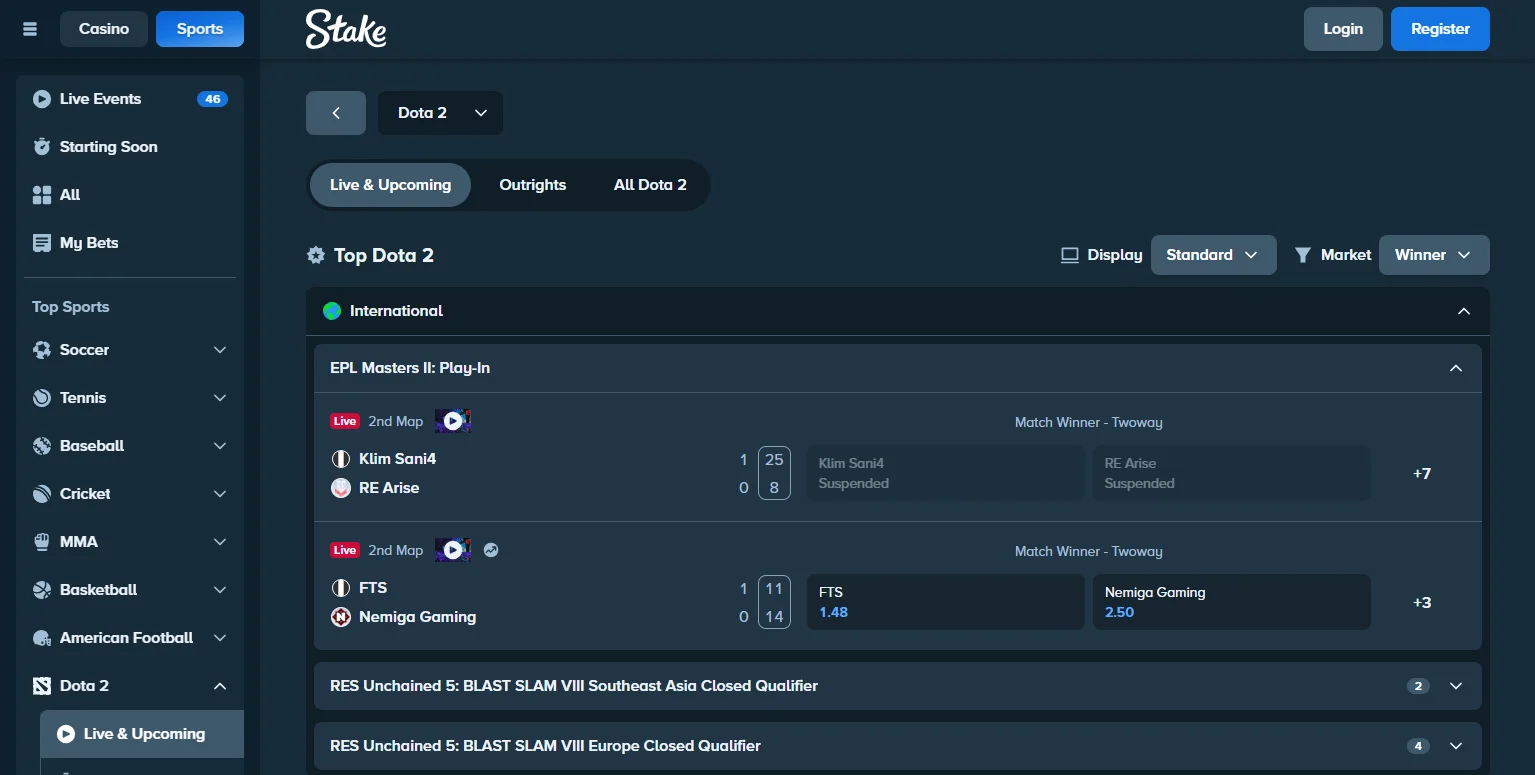Click the suspended Klim Sani4 odds box
1535x775 pixels.
946,473
